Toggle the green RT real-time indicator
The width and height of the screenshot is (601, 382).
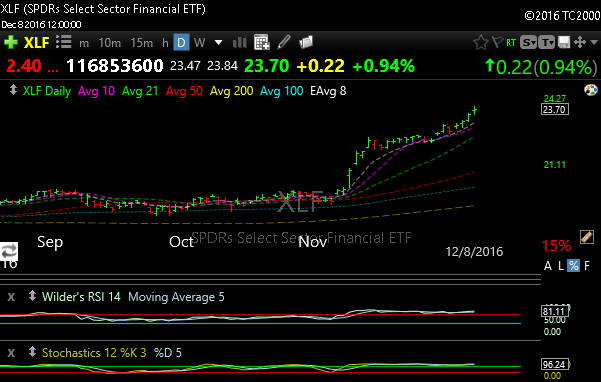coord(511,43)
